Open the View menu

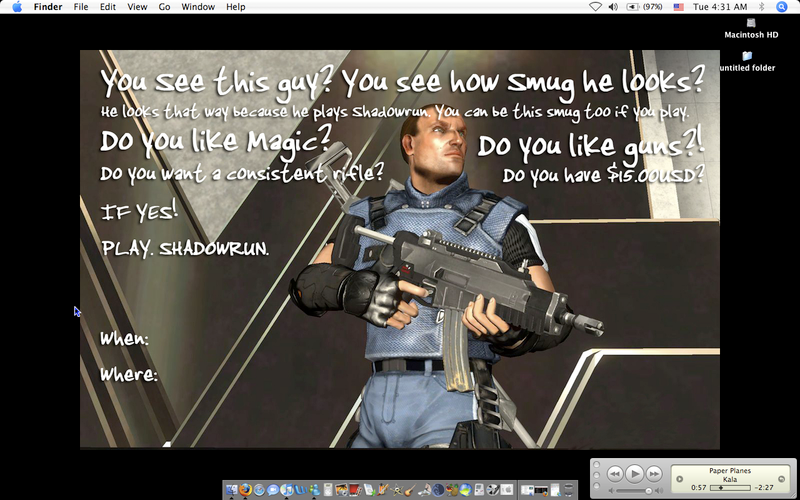pyautogui.click(x=137, y=7)
